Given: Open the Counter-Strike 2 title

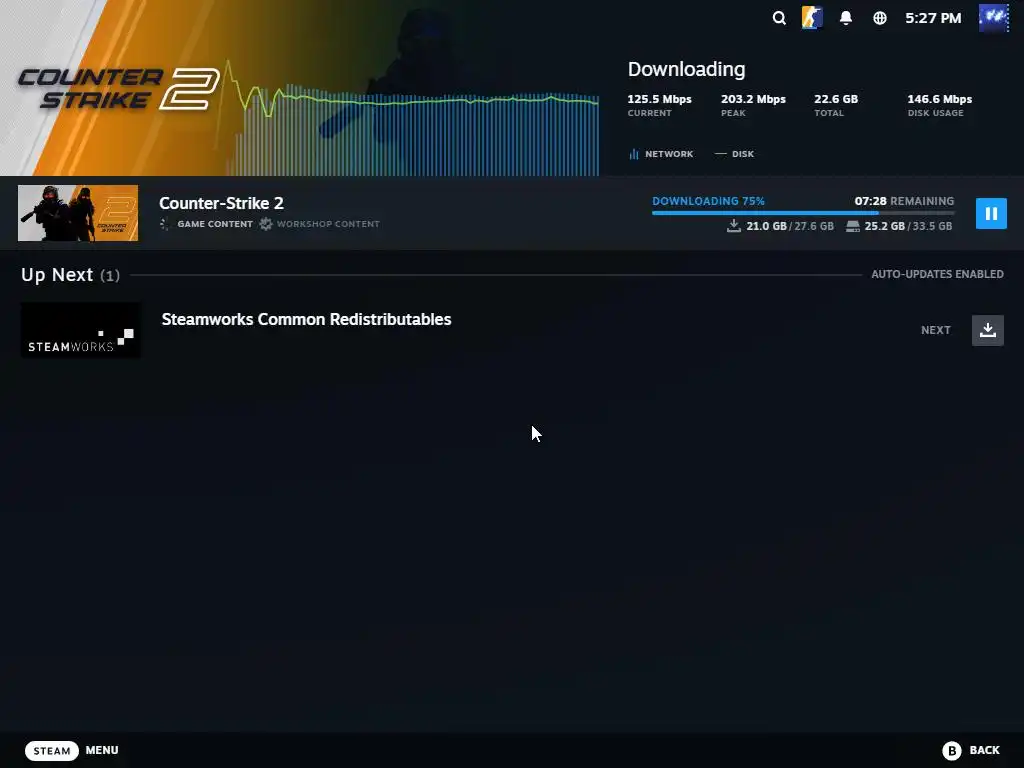Looking at the screenshot, I should click(x=221, y=203).
